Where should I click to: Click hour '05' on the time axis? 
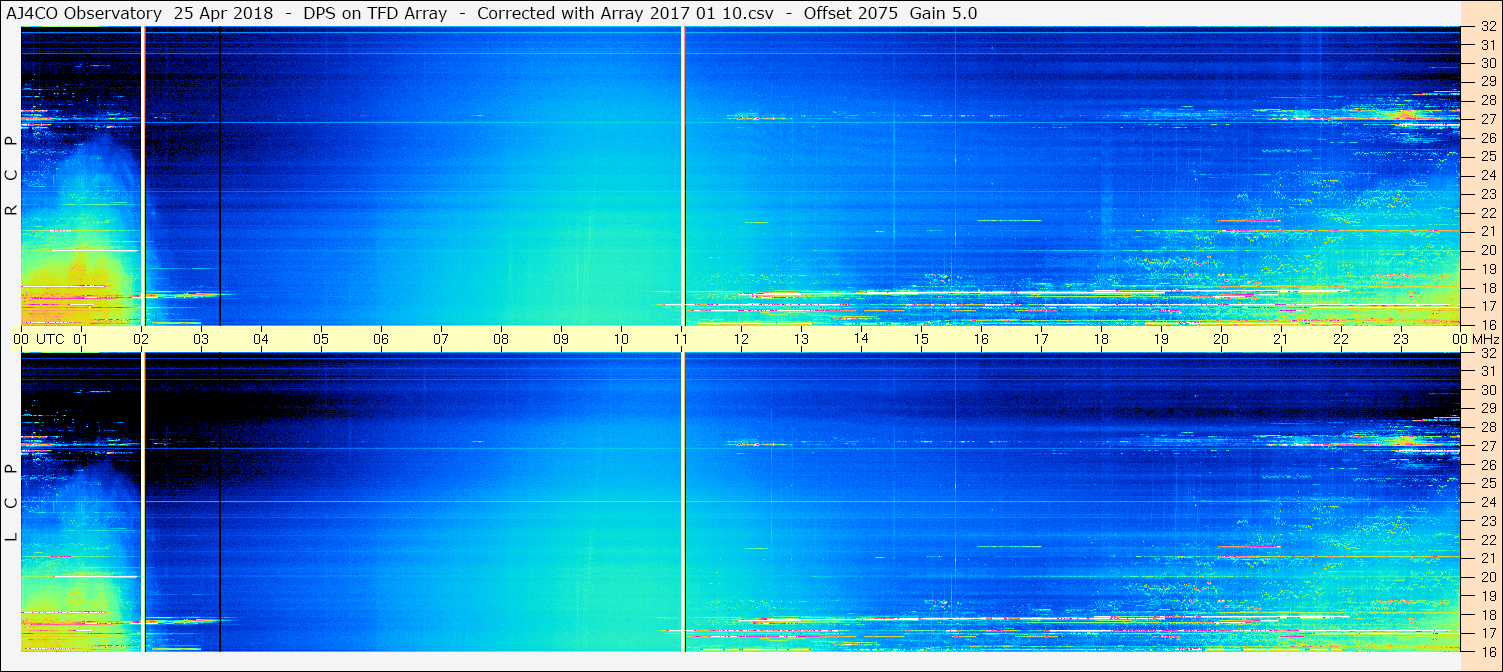(321, 339)
